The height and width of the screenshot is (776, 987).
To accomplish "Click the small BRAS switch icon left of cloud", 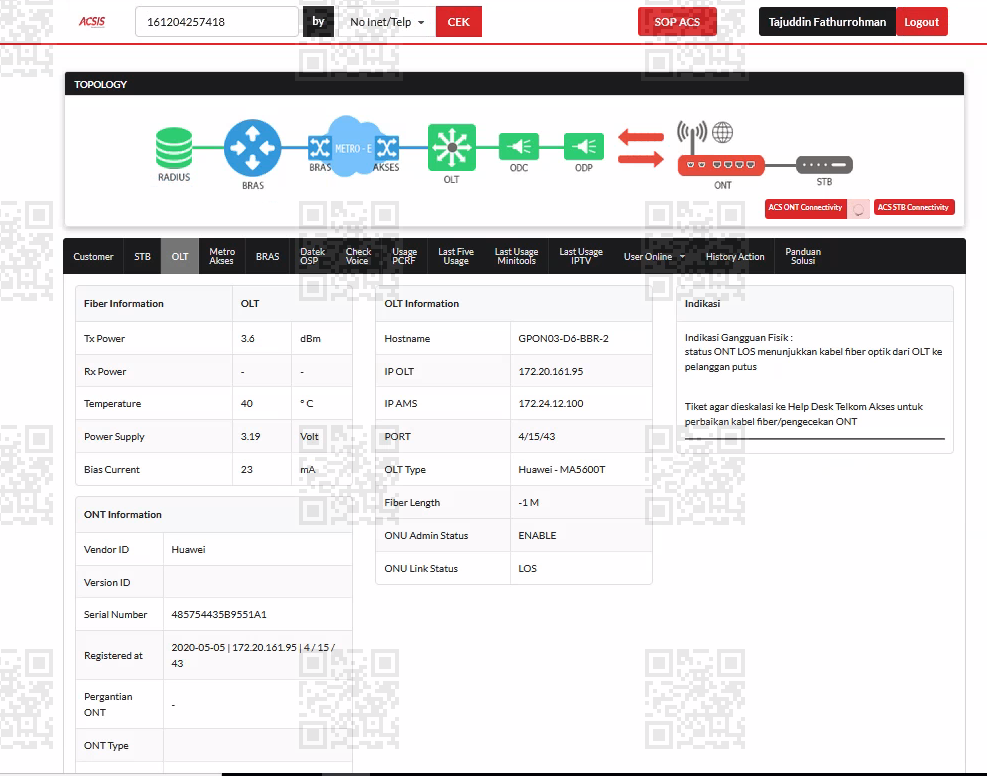I will 319,148.
